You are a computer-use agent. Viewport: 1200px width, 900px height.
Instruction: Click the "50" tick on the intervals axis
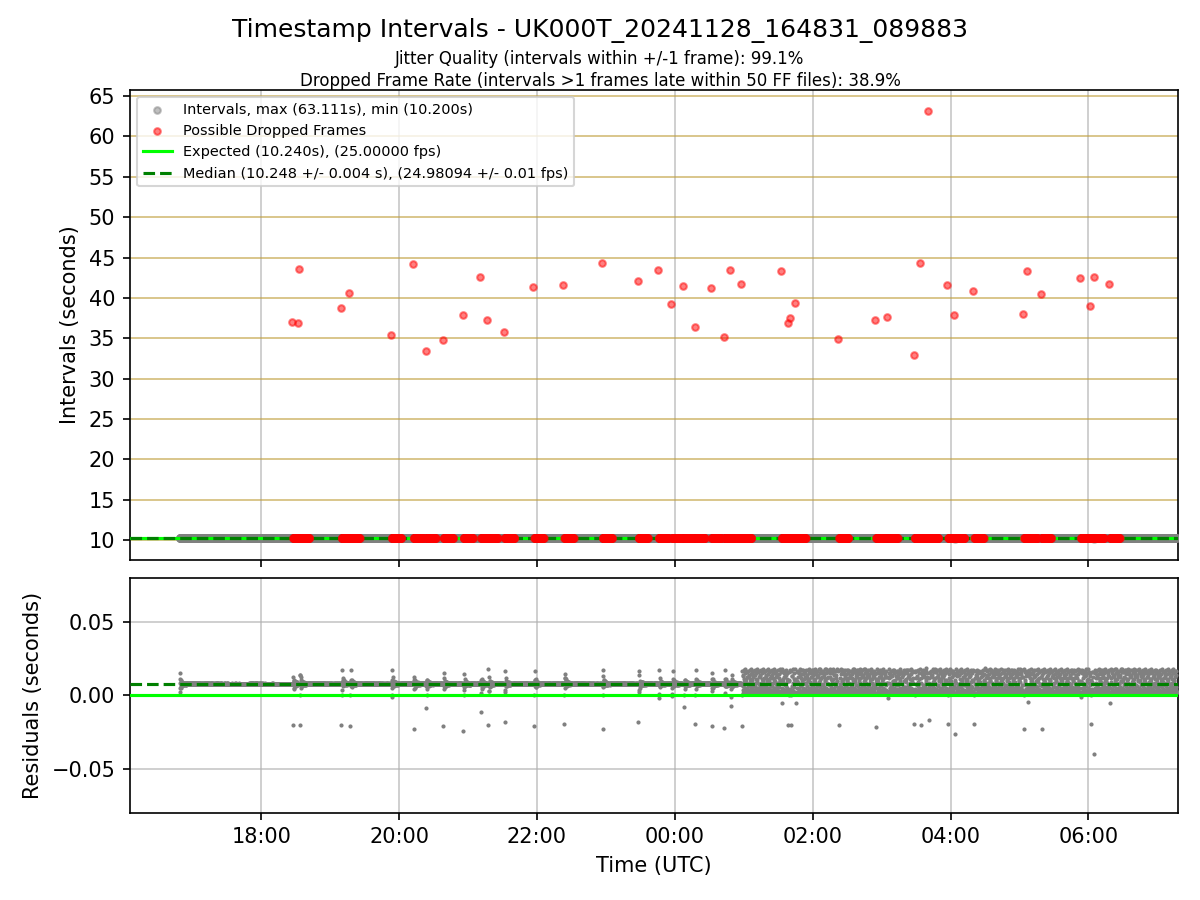[x=103, y=217]
